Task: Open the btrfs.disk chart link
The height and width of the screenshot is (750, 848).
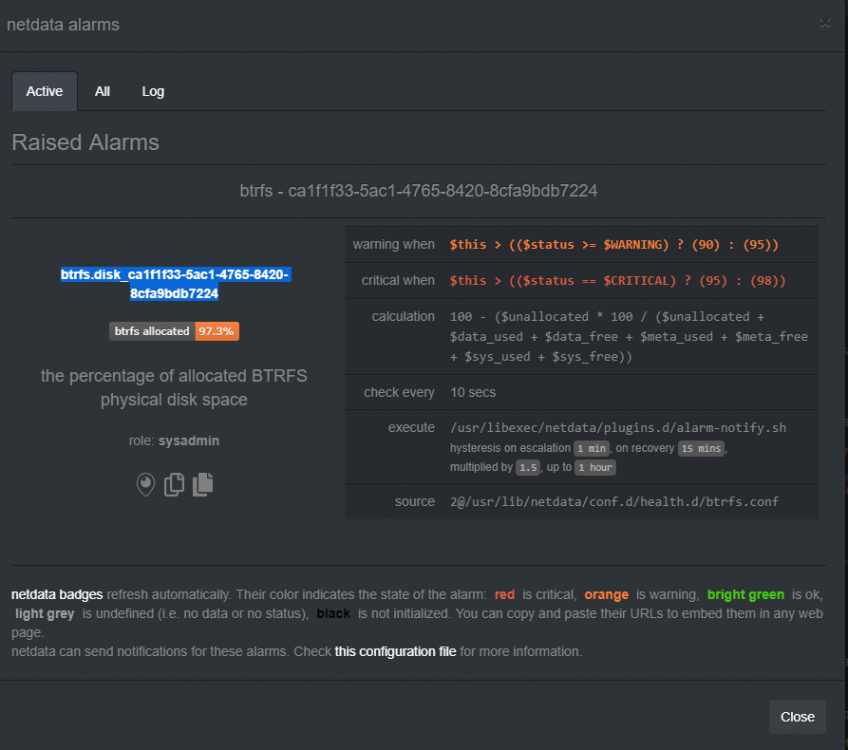Action: pyautogui.click(x=174, y=284)
